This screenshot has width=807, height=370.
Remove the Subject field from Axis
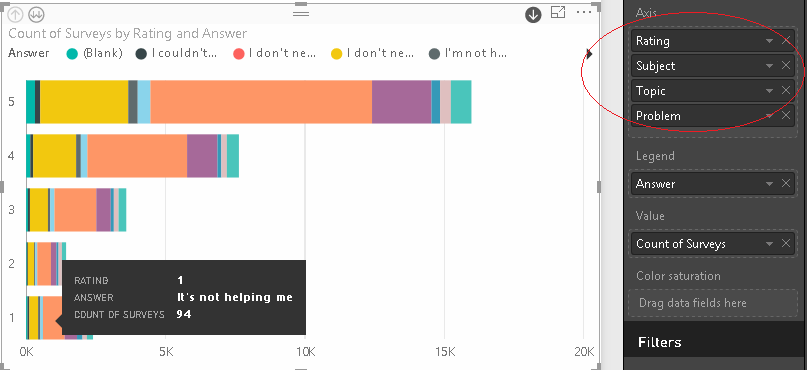[786, 65]
